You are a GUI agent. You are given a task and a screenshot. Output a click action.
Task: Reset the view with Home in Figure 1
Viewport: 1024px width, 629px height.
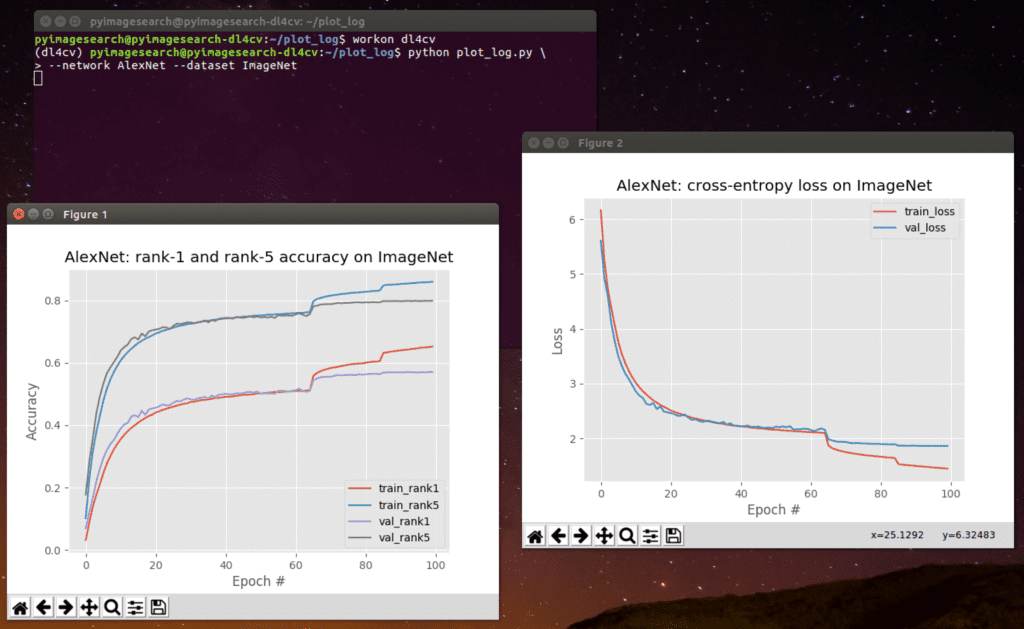(19, 607)
